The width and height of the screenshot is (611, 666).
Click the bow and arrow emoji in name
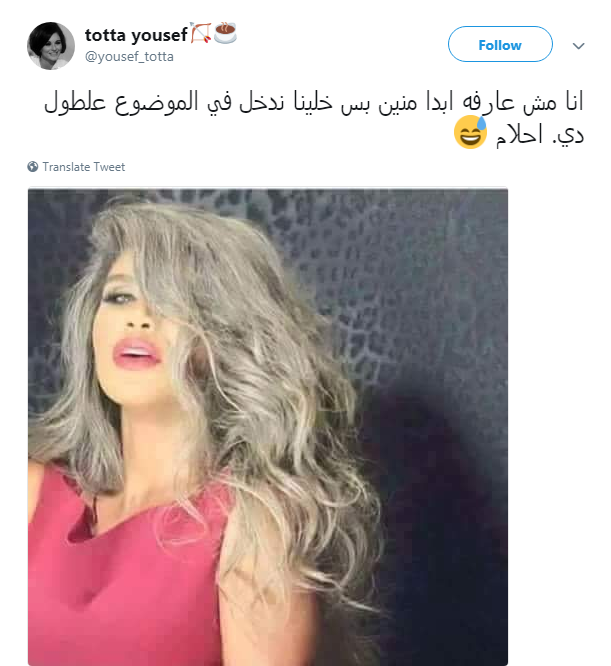(x=200, y=33)
